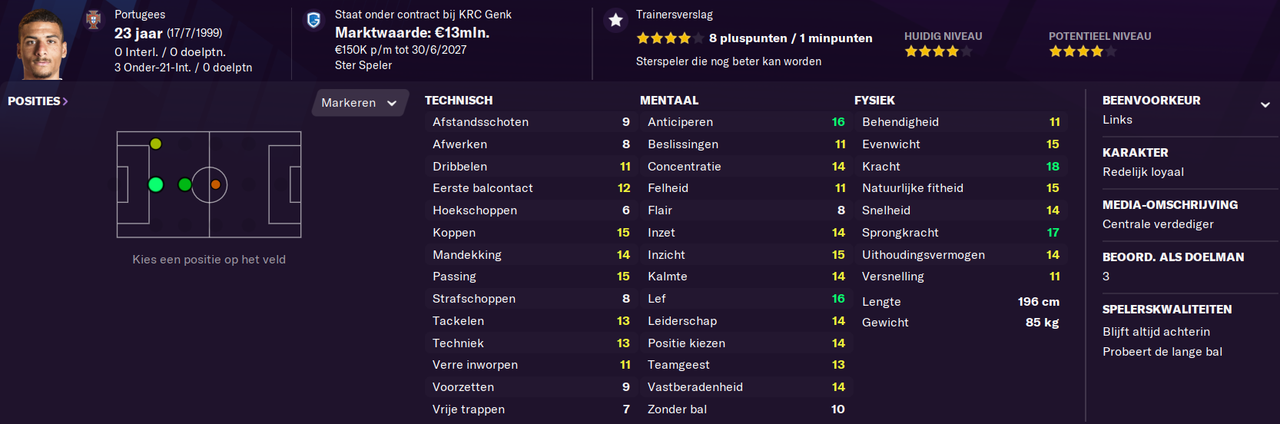
Task: Select the Anticiperen attribute row
Action: [746, 122]
